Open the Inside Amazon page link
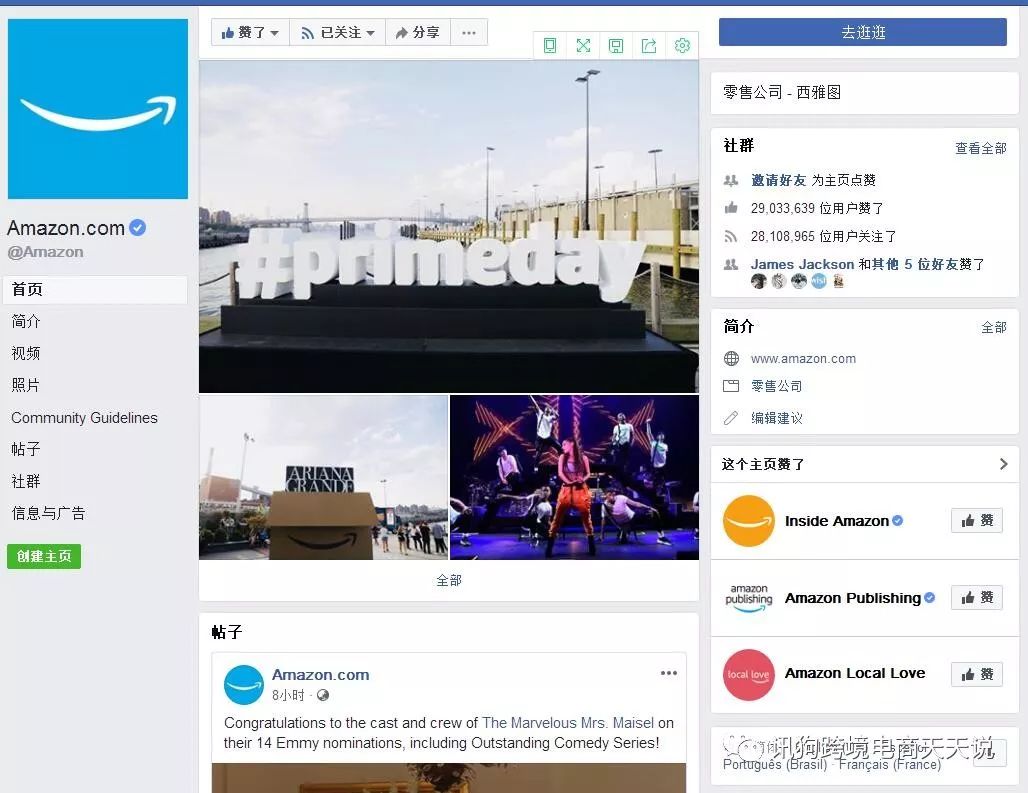 837,521
